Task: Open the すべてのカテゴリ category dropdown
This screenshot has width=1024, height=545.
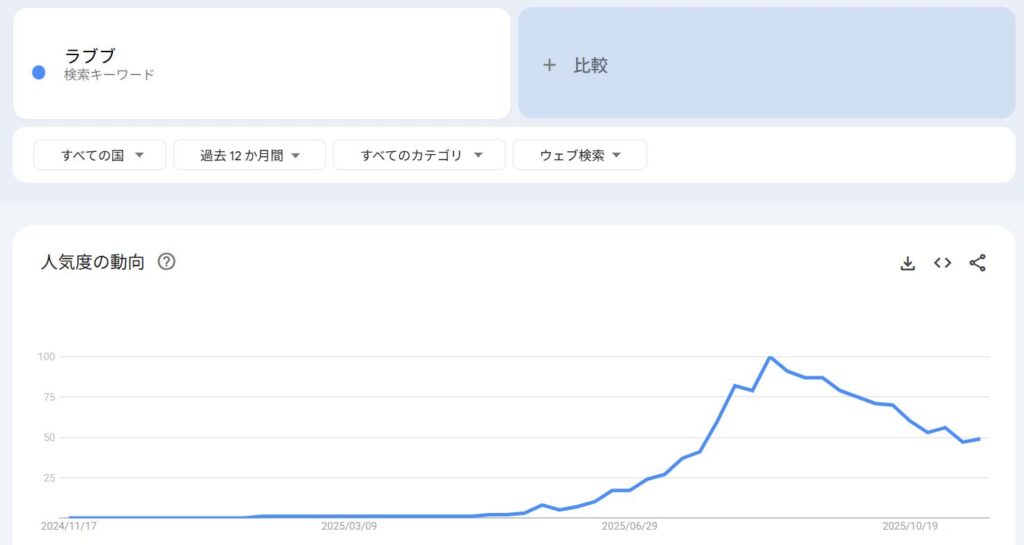Action: pos(419,155)
